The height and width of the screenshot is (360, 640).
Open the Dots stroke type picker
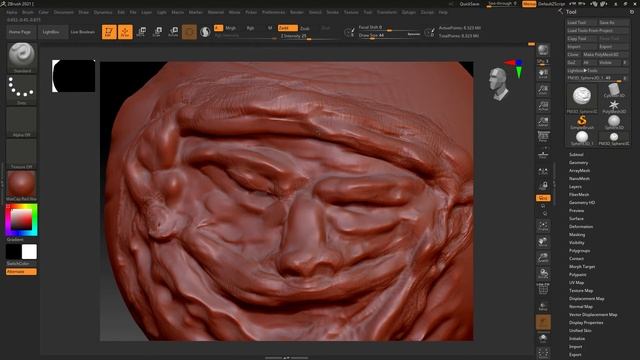[22, 90]
